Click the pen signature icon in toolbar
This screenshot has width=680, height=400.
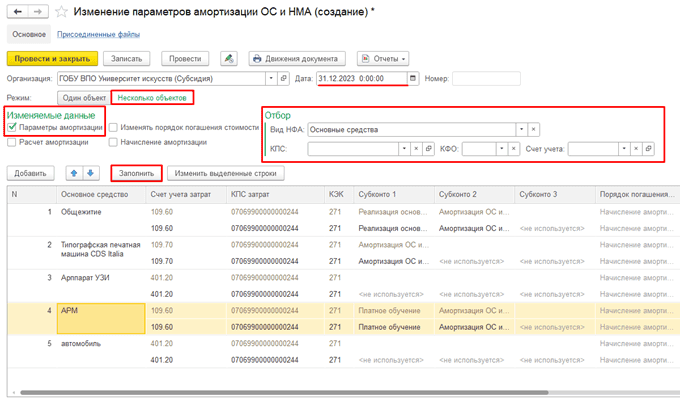click(229, 59)
